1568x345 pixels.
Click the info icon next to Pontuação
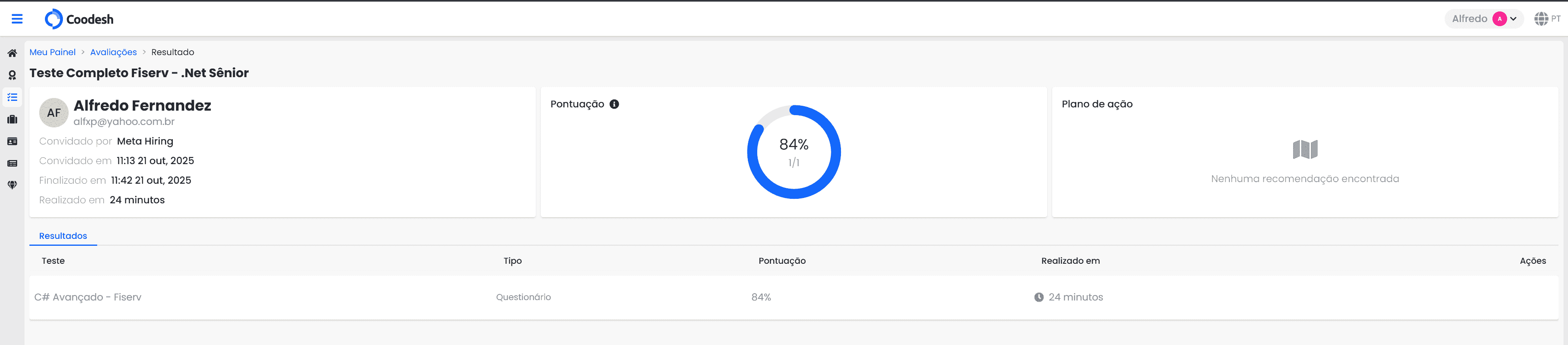point(614,103)
